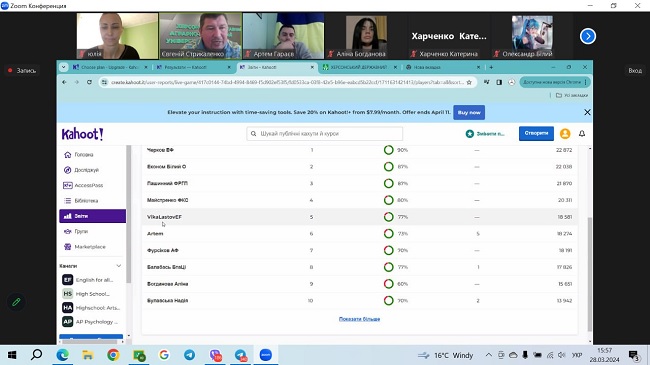Select player row Богданова Аліна
The height and width of the screenshot is (365, 650).
pyautogui.click(x=359, y=284)
